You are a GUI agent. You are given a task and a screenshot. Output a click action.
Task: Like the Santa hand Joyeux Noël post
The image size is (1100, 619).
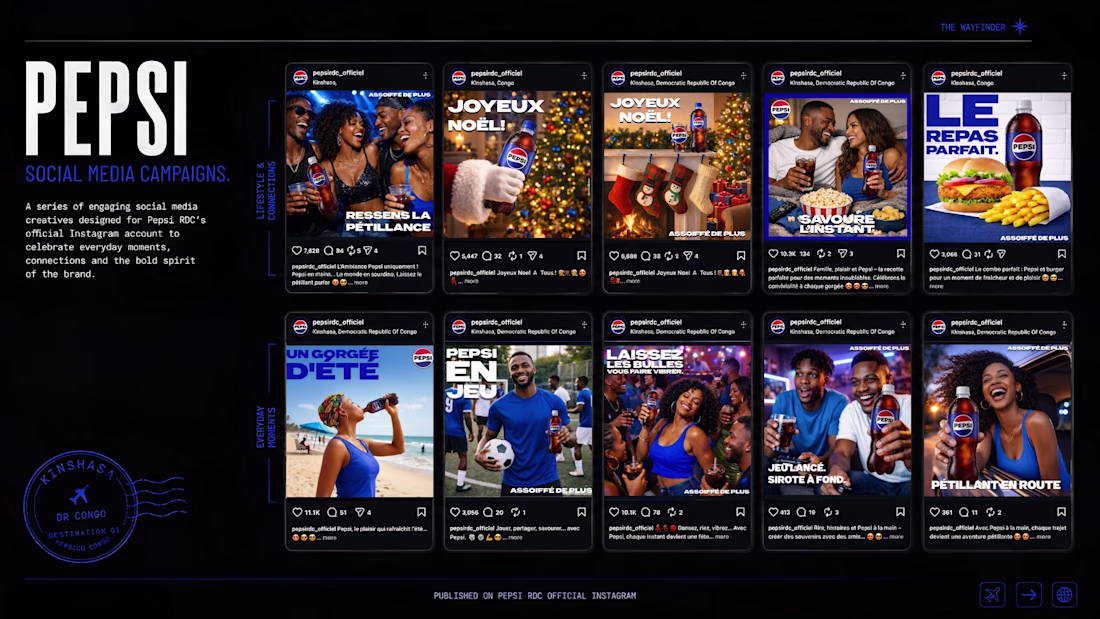[455, 255]
